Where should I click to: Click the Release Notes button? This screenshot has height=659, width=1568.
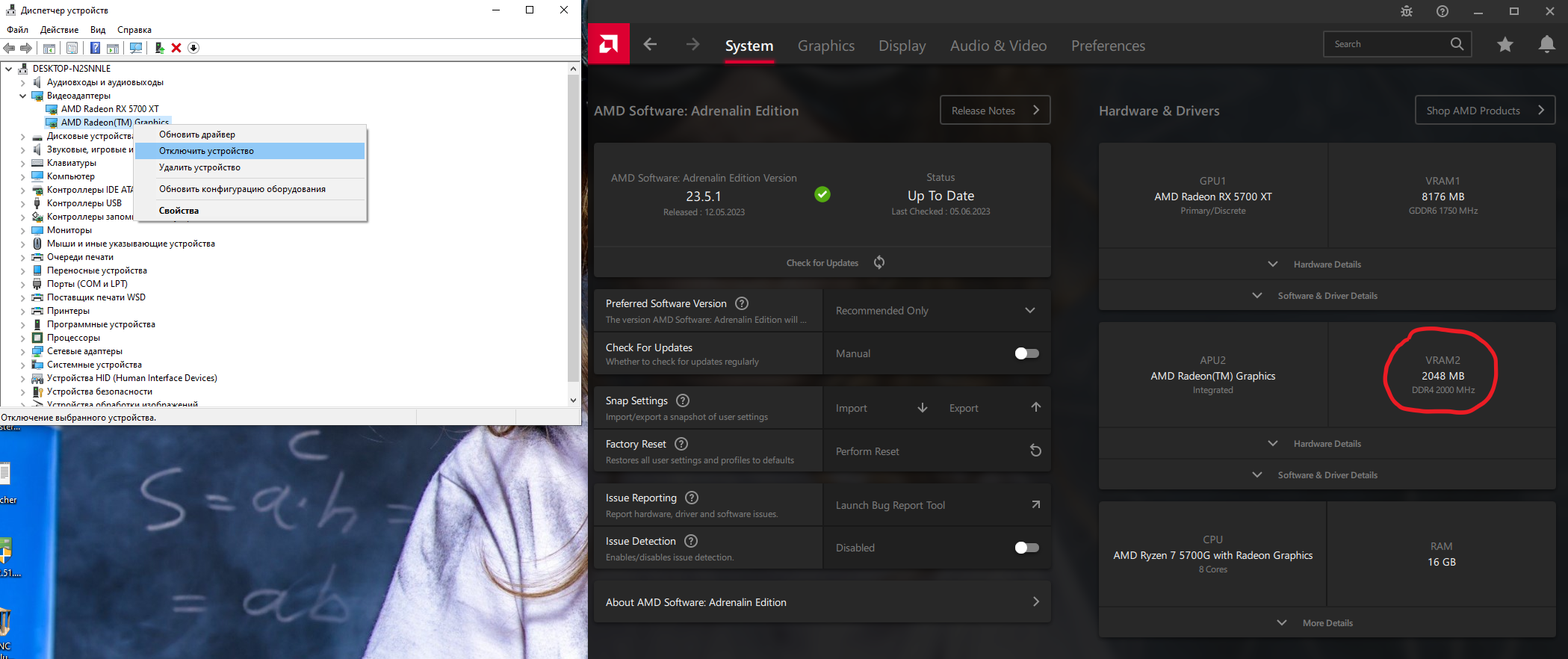[x=995, y=110]
